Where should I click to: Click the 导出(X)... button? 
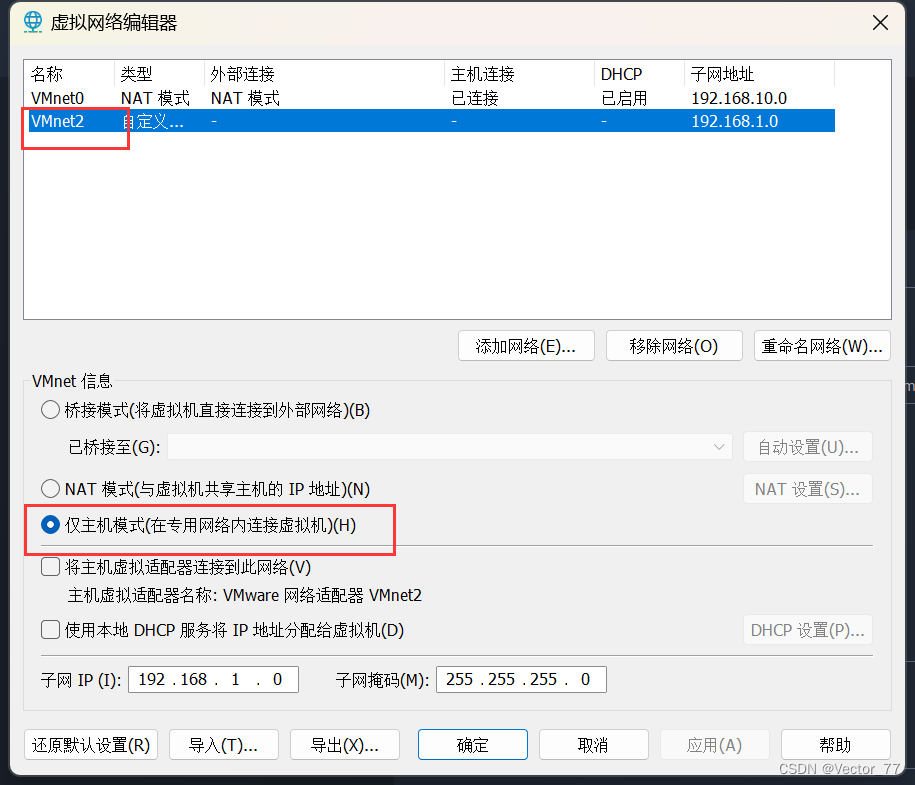(345, 745)
